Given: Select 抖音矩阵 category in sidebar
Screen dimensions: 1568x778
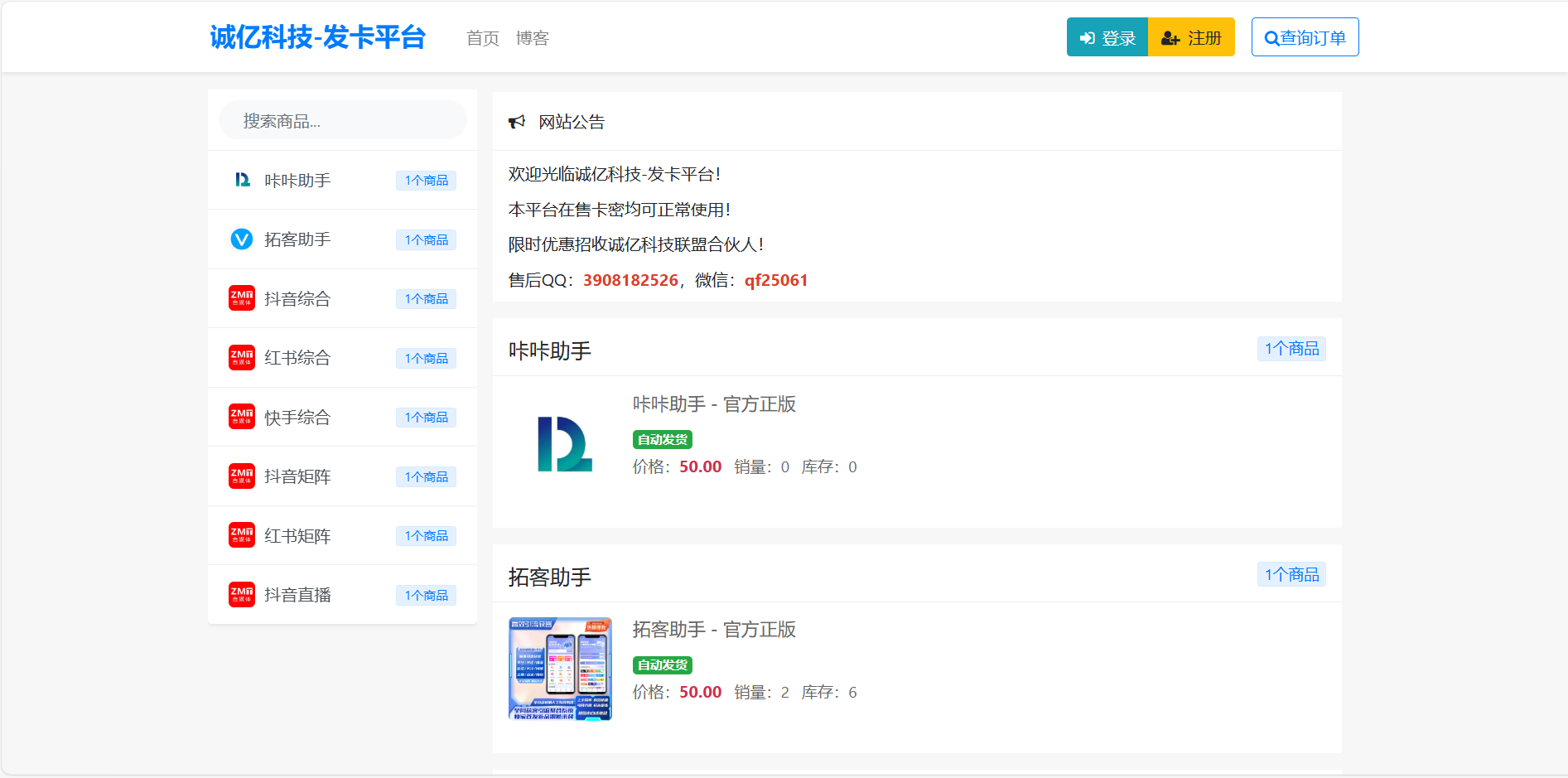Looking at the screenshot, I should (342, 476).
